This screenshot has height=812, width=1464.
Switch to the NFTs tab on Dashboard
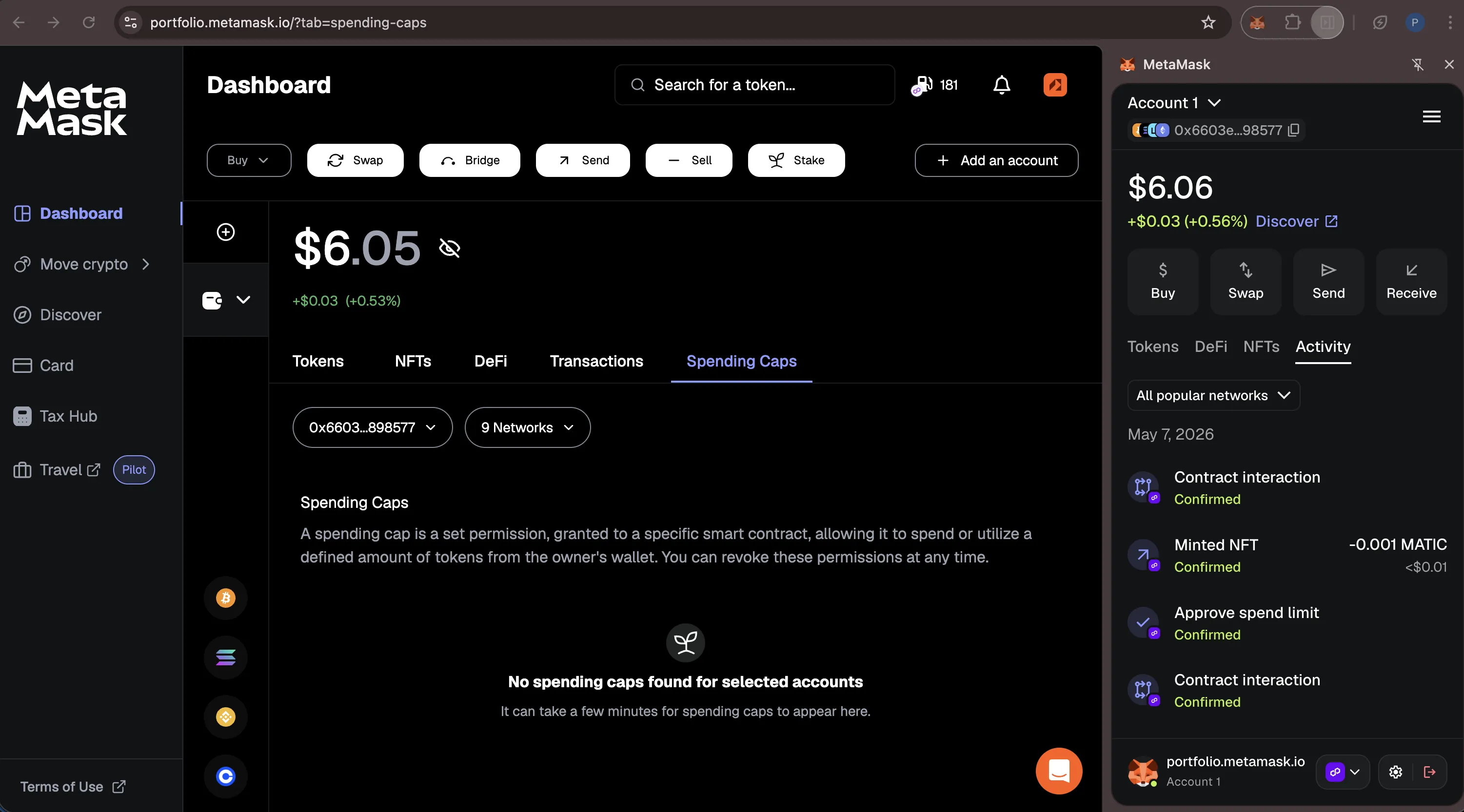413,362
